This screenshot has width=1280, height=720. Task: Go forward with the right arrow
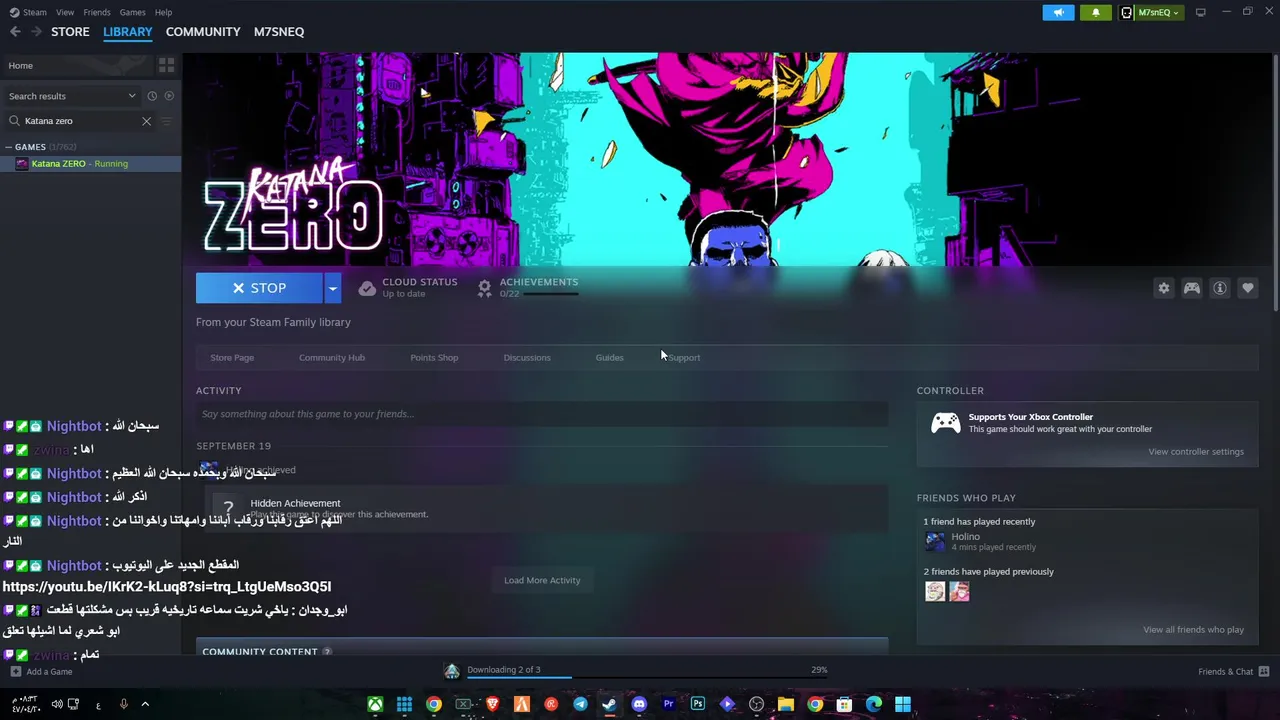36,32
